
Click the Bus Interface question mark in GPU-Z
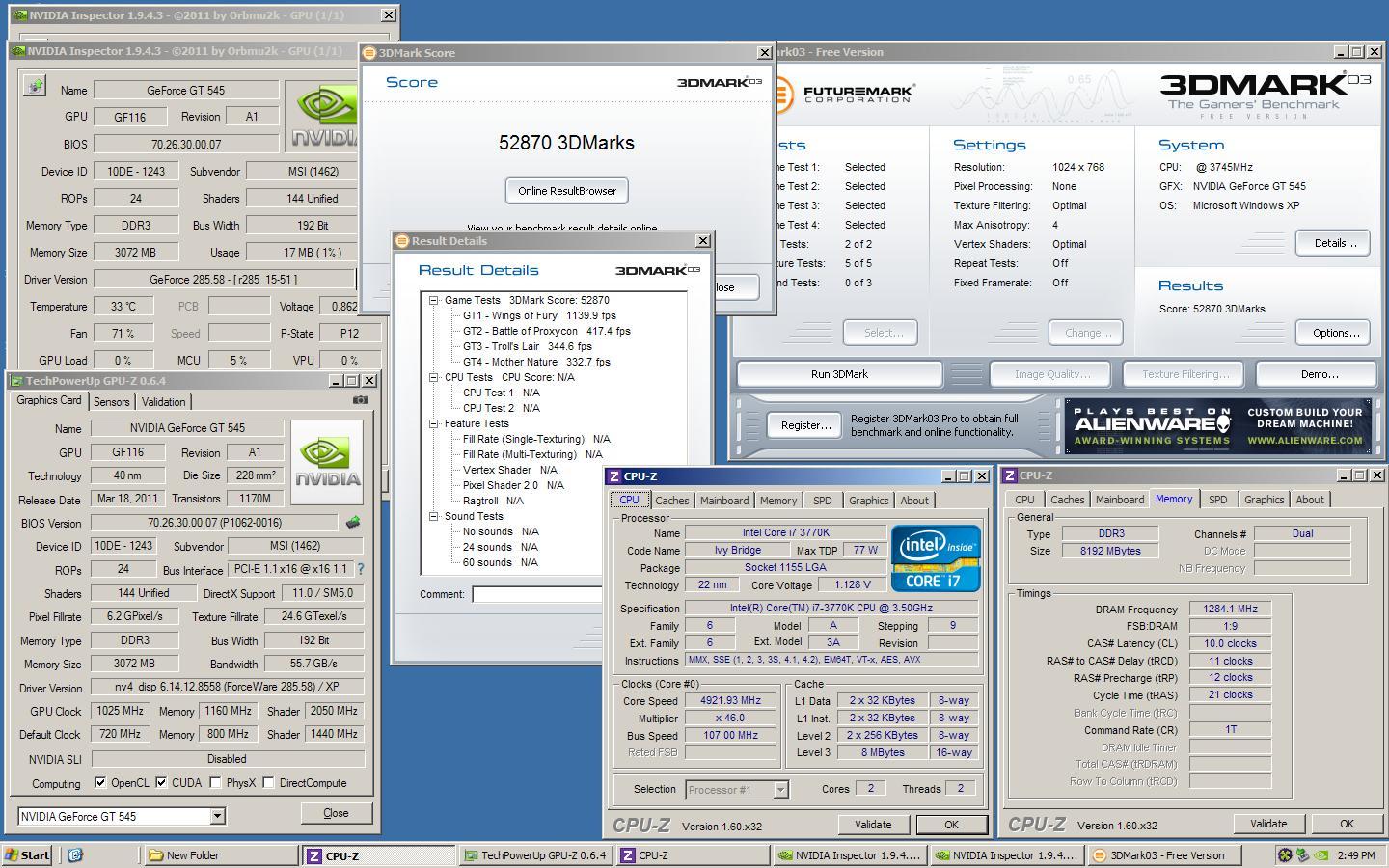point(361,569)
